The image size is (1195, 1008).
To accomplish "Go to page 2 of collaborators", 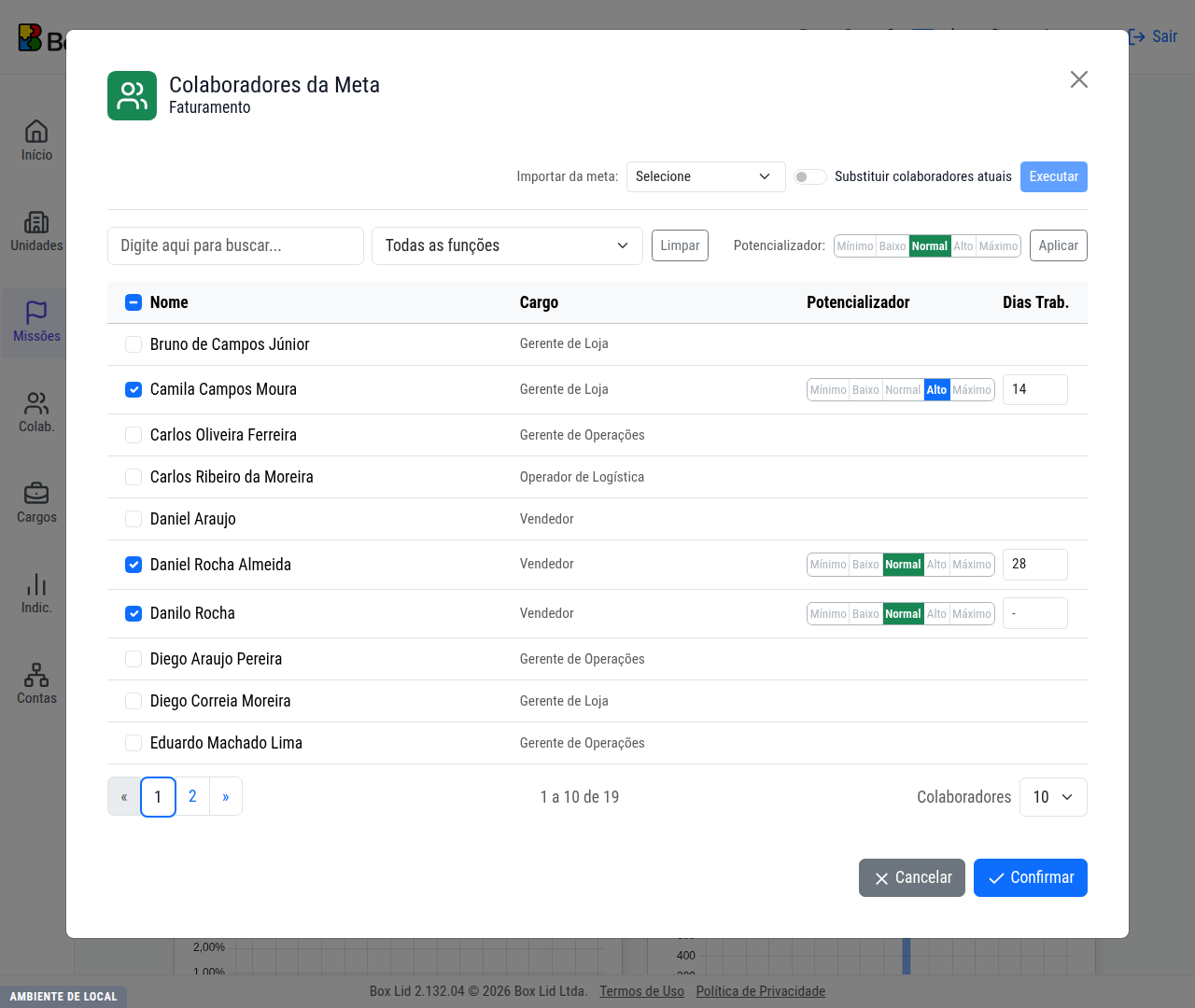I will point(192,796).
